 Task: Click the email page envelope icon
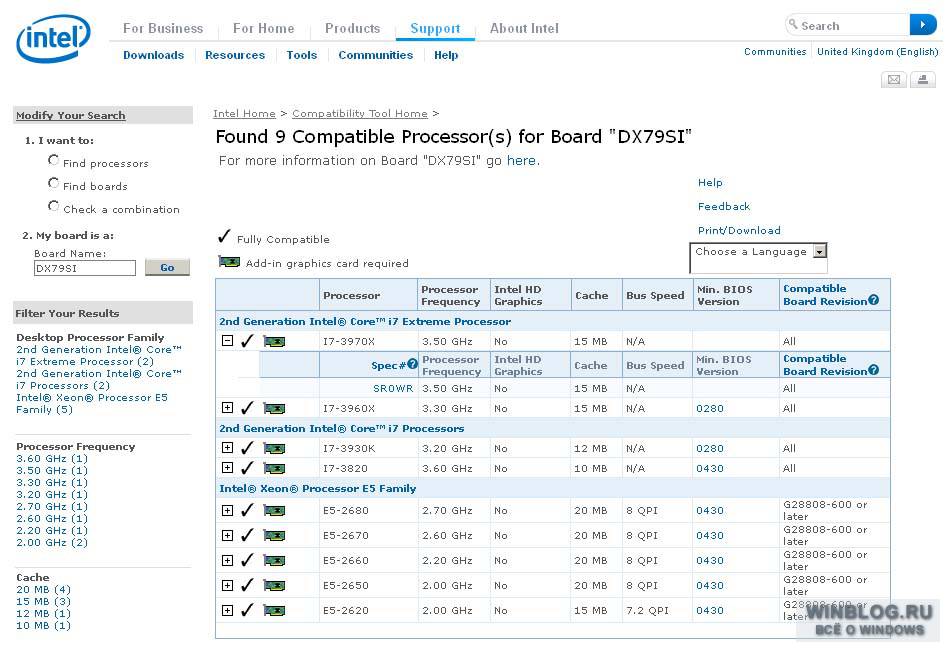(894, 79)
